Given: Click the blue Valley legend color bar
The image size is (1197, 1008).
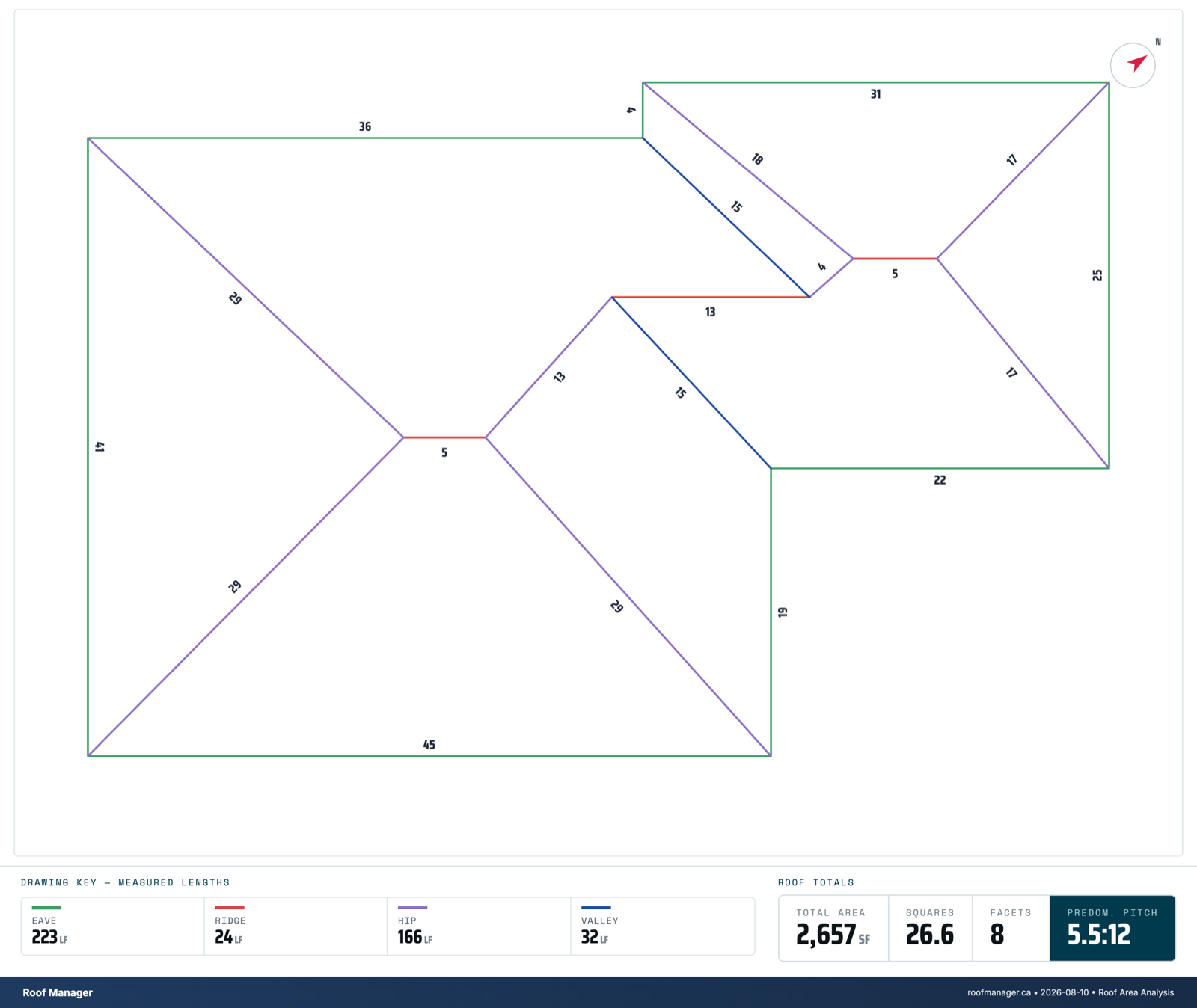Looking at the screenshot, I should click(x=596, y=907).
